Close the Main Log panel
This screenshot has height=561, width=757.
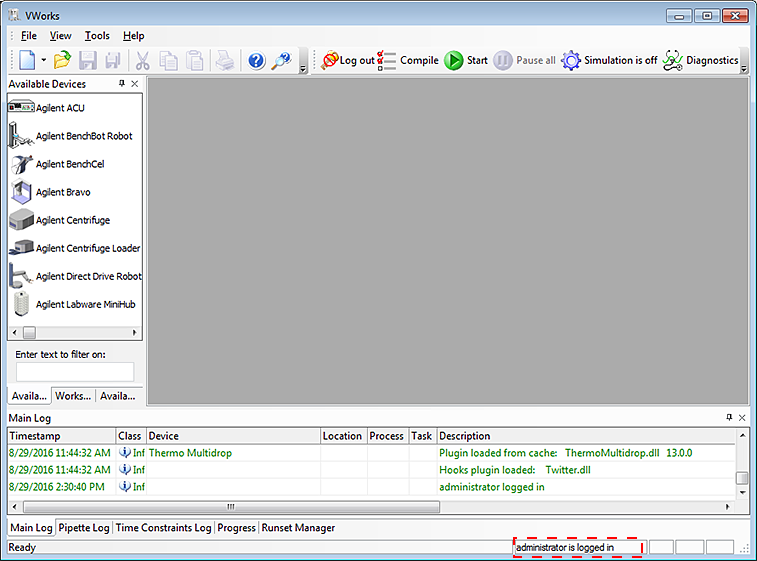[742, 417]
